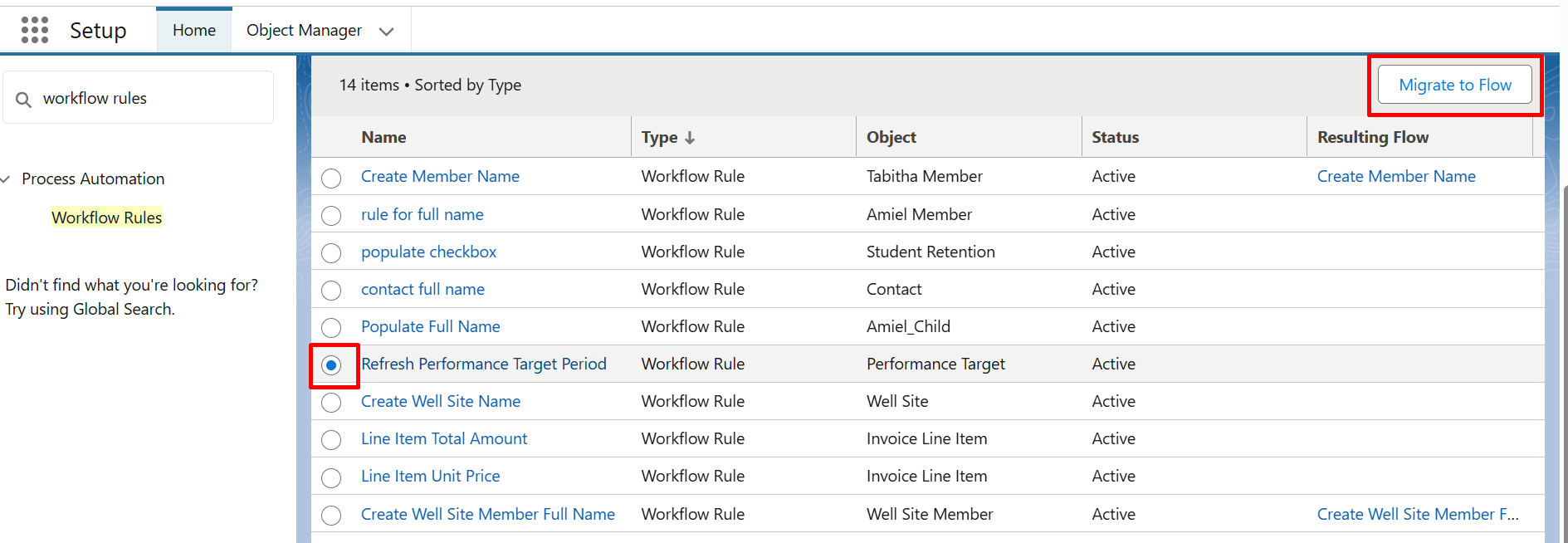Click the Setup title text

pos(98,31)
